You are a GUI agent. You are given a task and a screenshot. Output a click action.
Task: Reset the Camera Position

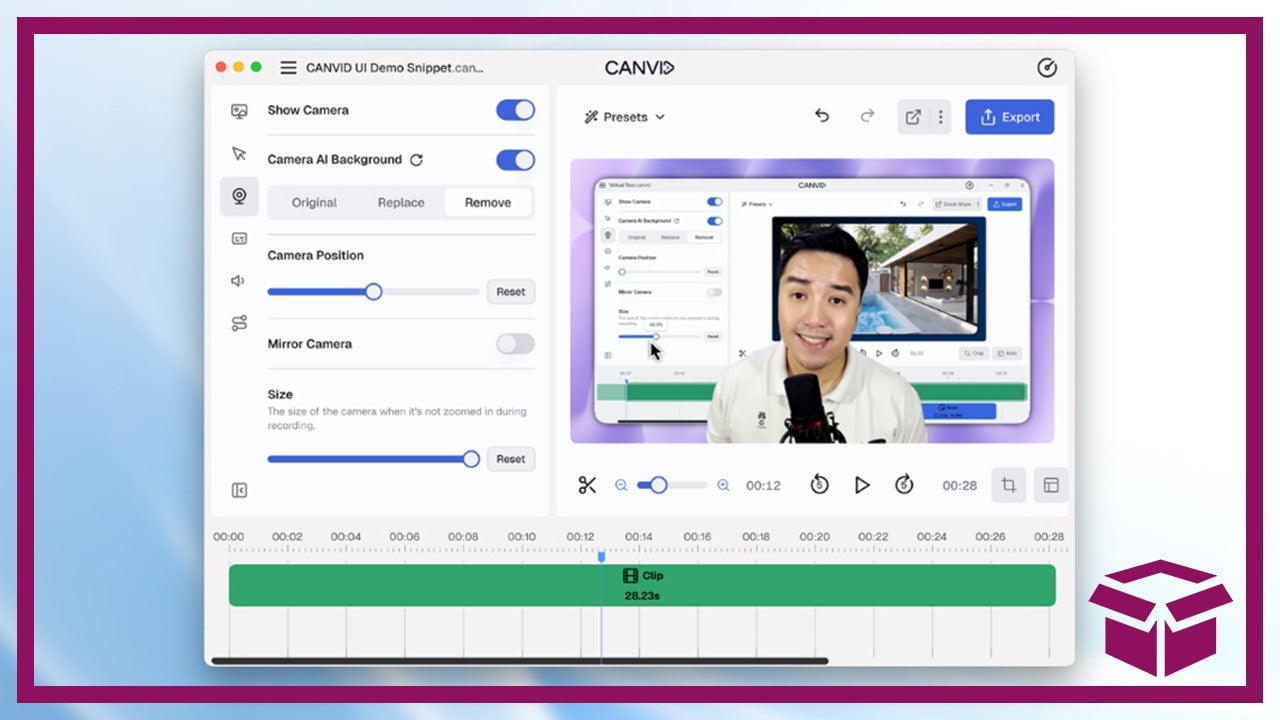511,292
